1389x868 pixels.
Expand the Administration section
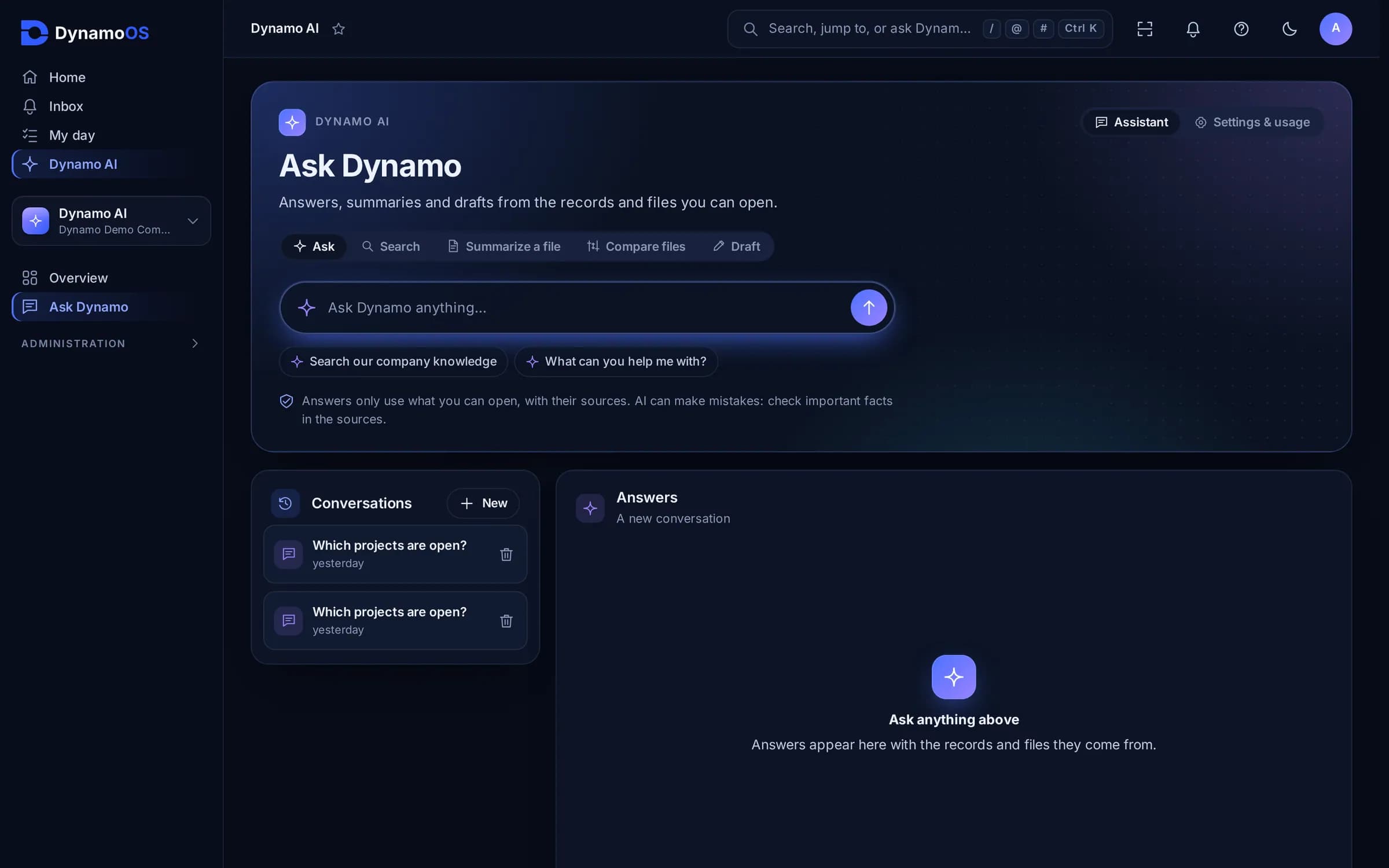(x=111, y=344)
